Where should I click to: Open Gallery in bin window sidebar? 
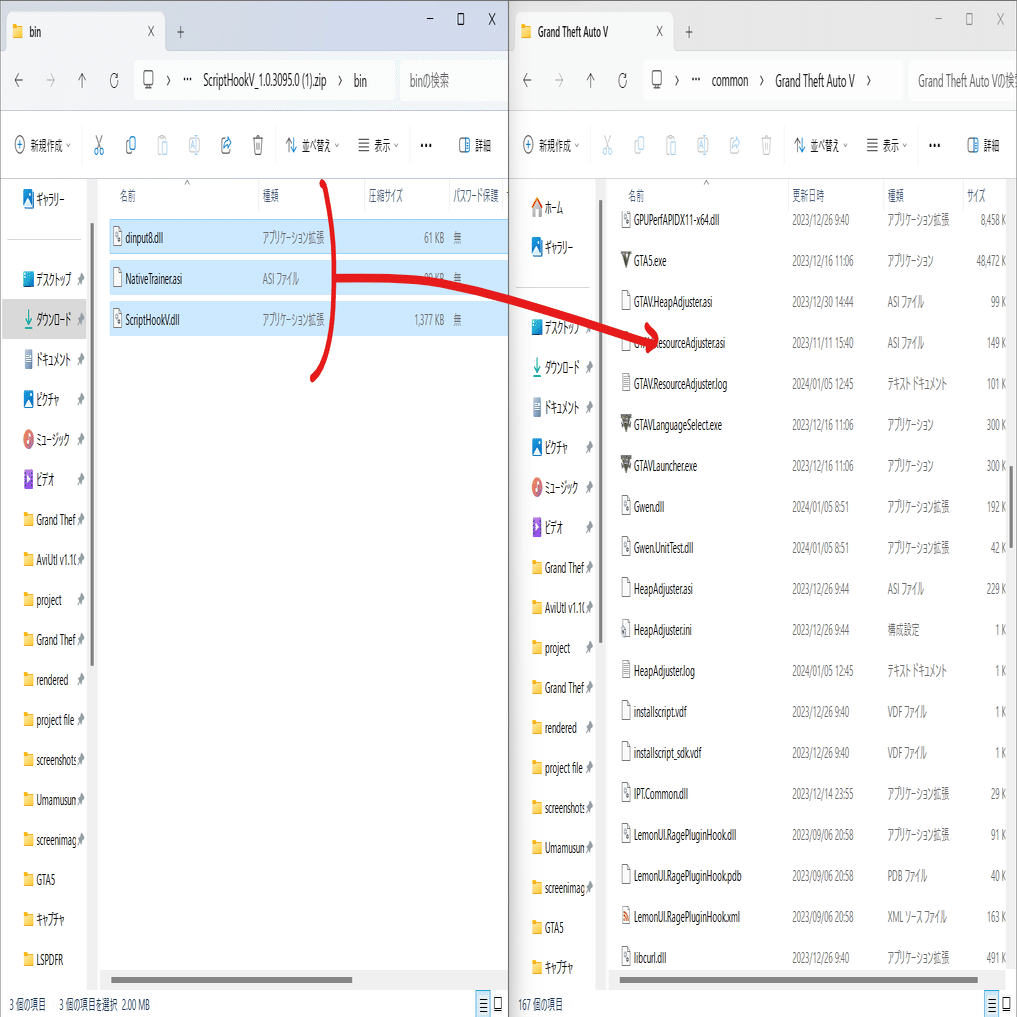point(45,199)
